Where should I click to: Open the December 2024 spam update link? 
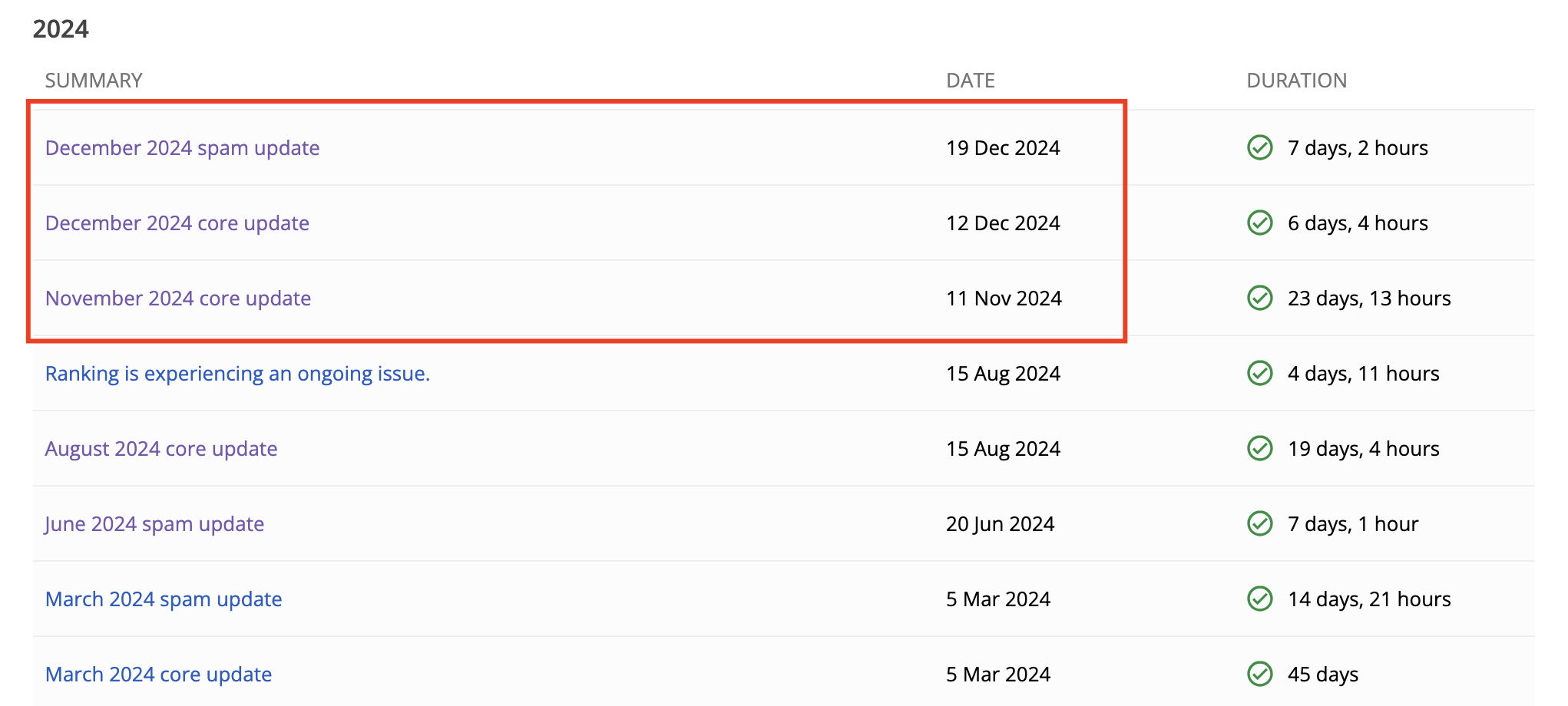click(x=182, y=148)
